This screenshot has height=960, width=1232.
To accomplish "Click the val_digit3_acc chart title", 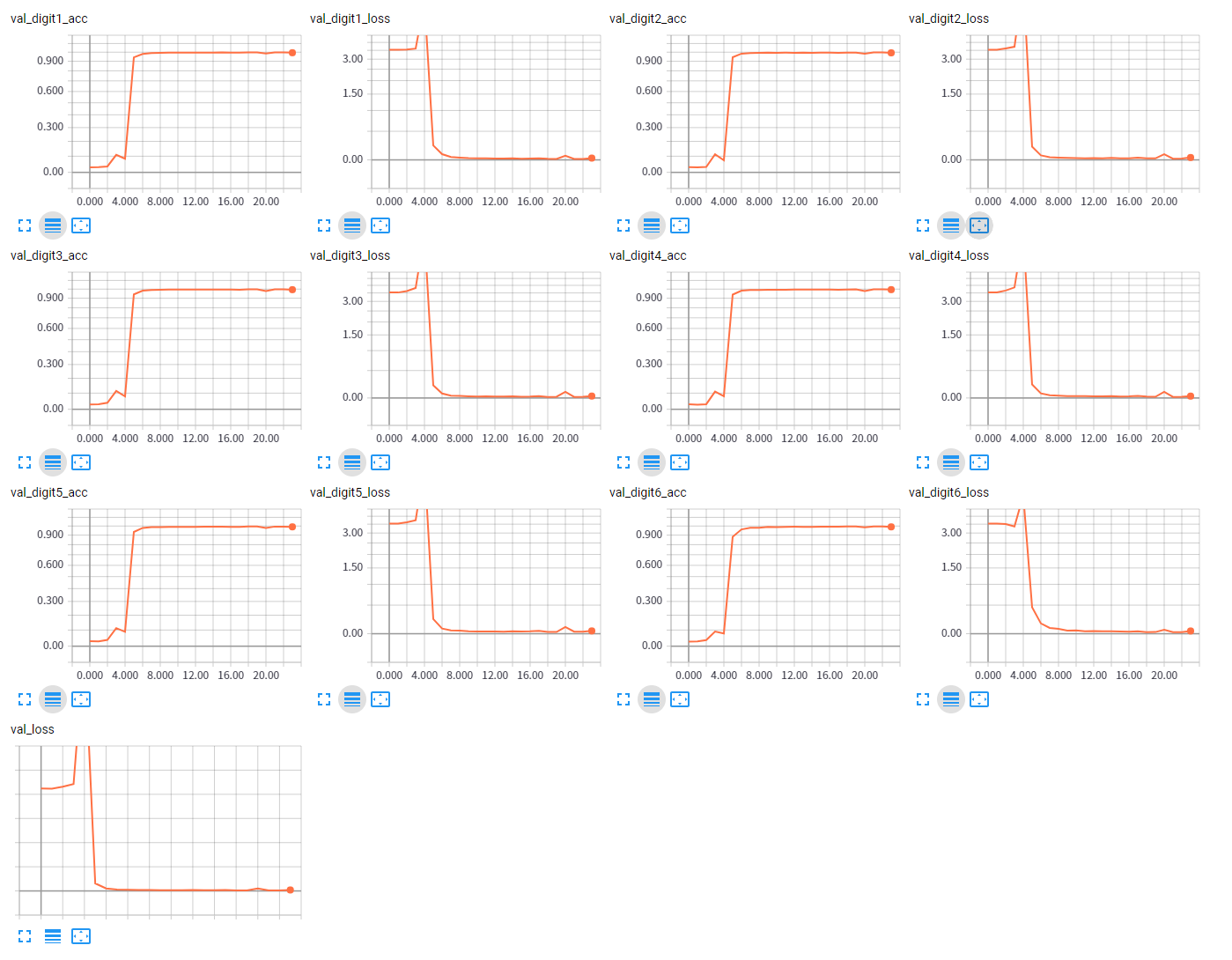I will point(49,255).
